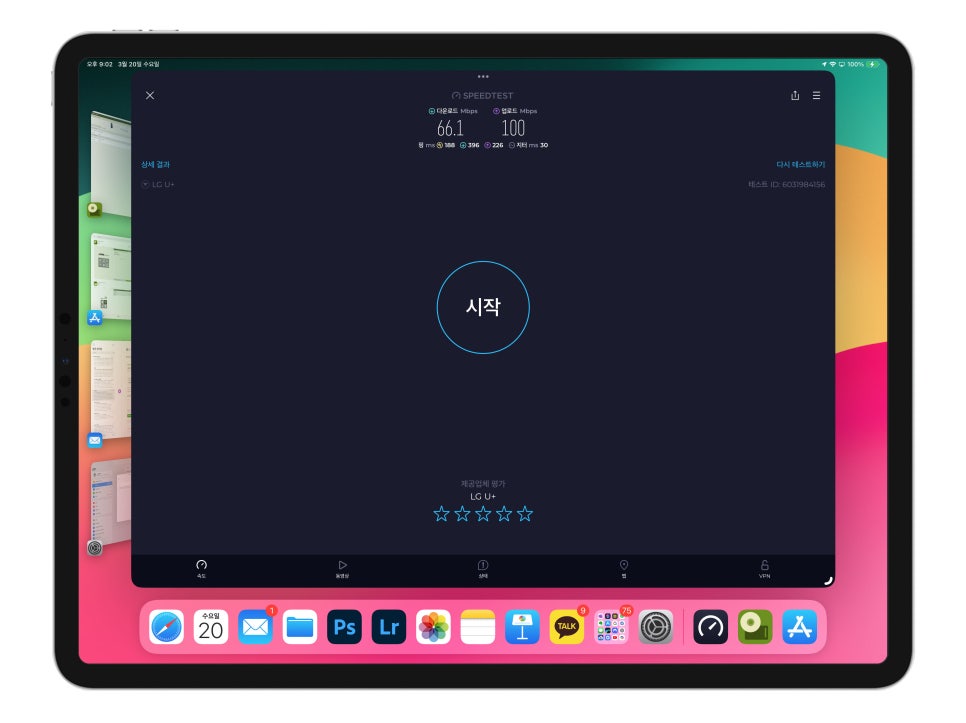Screen dimensions: 966x723
Task: Open Safari from the dock
Action: (166, 627)
